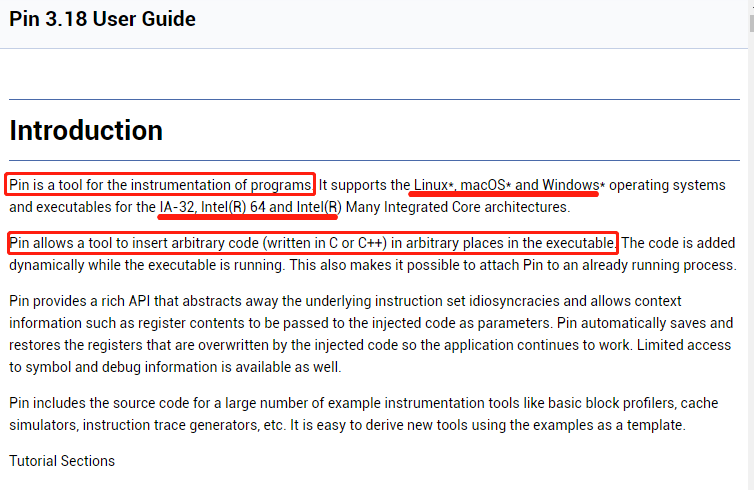Click the boxed sentence starting "Pin allows a tool"
This screenshot has width=754, height=490.
tap(312, 243)
